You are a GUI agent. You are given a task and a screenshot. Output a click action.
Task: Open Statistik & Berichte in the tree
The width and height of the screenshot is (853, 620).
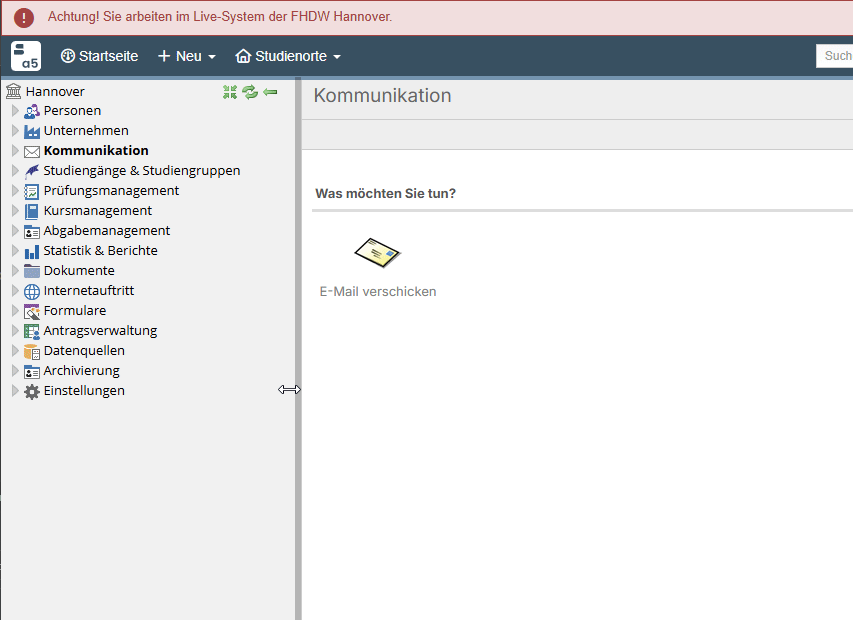coord(101,251)
